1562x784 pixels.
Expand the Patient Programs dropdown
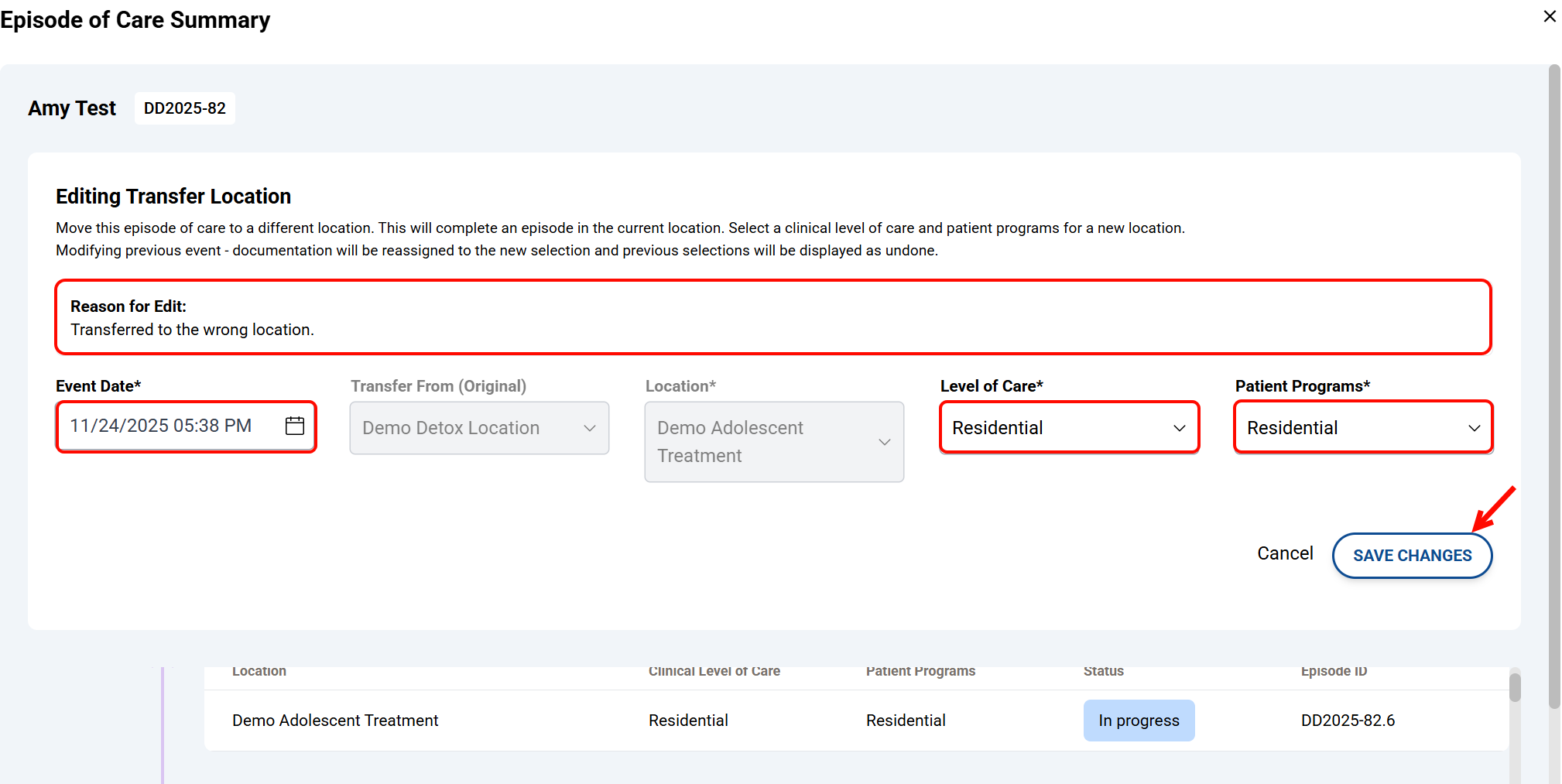tap(1362, 428)
